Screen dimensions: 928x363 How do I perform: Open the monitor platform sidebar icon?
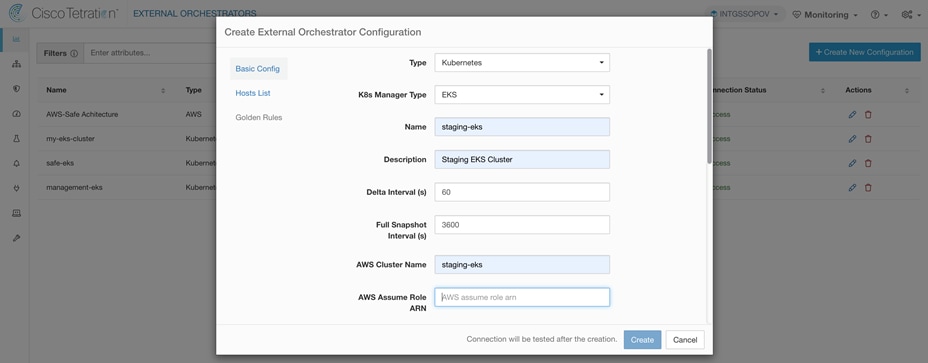(17, 213)
